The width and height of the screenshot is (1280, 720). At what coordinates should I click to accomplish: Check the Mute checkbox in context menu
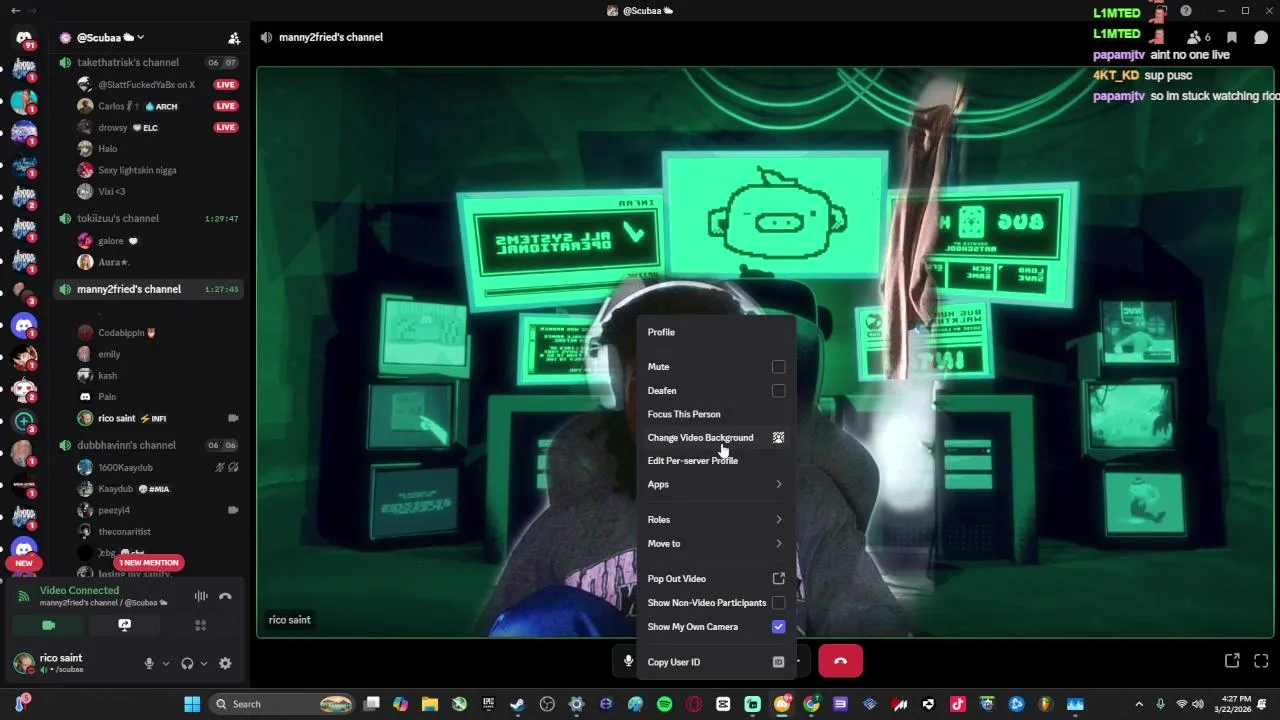click(x=778, y=367)
